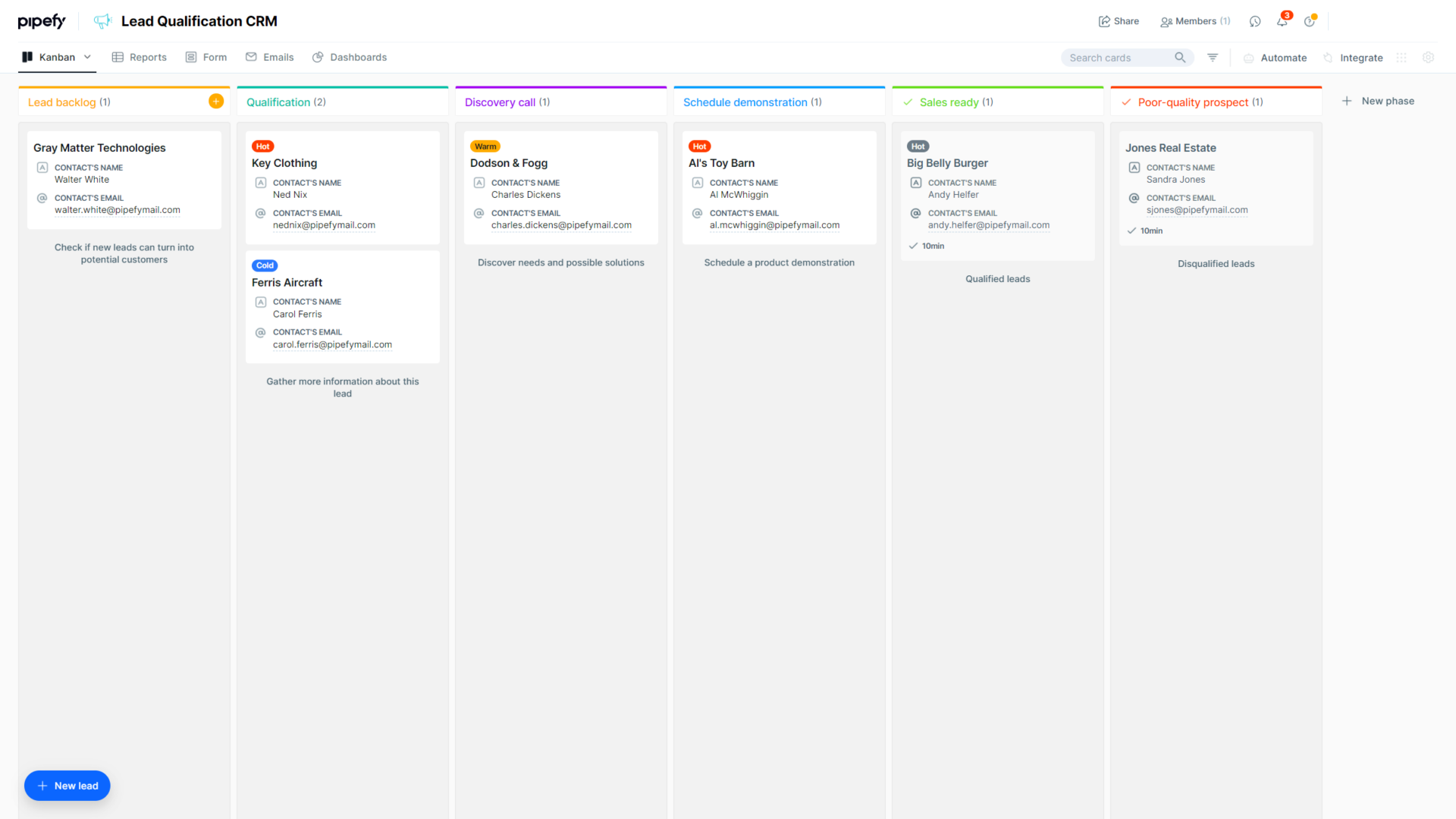The width and height of the screenshot is (1456, 819).
Task: Click the help icon near notifications
Action: 1310,21
